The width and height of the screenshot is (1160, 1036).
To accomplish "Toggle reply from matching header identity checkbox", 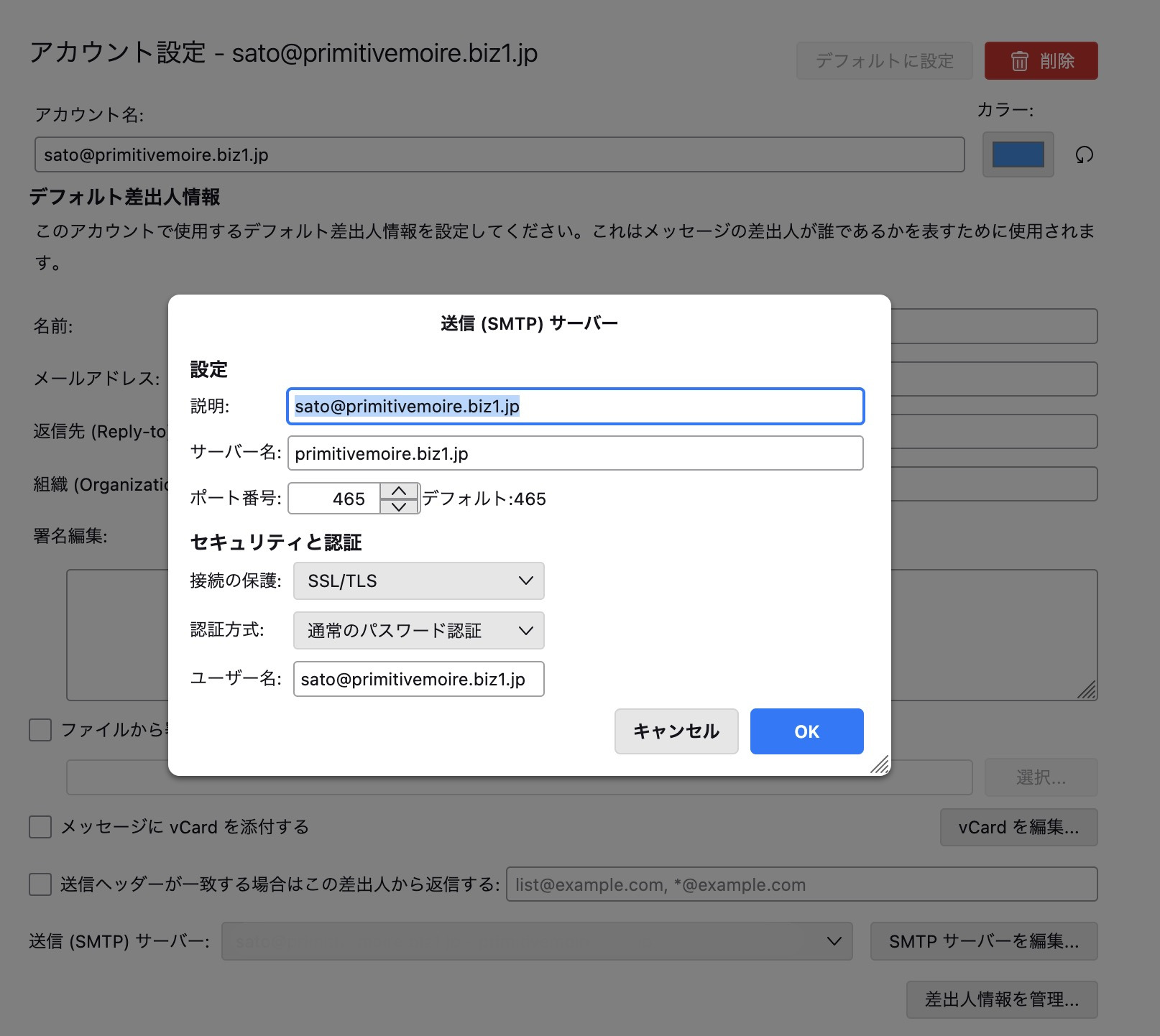I will 40,884.
